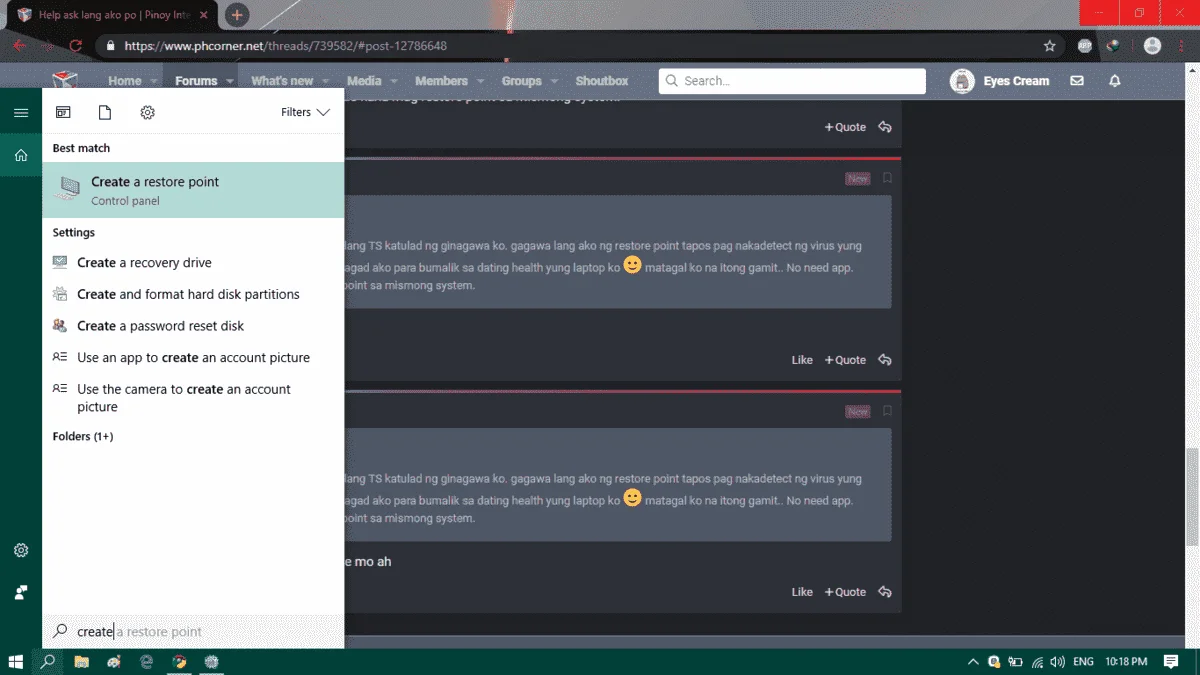
Task: Bookmark the first New post
Action: (887, 178)
